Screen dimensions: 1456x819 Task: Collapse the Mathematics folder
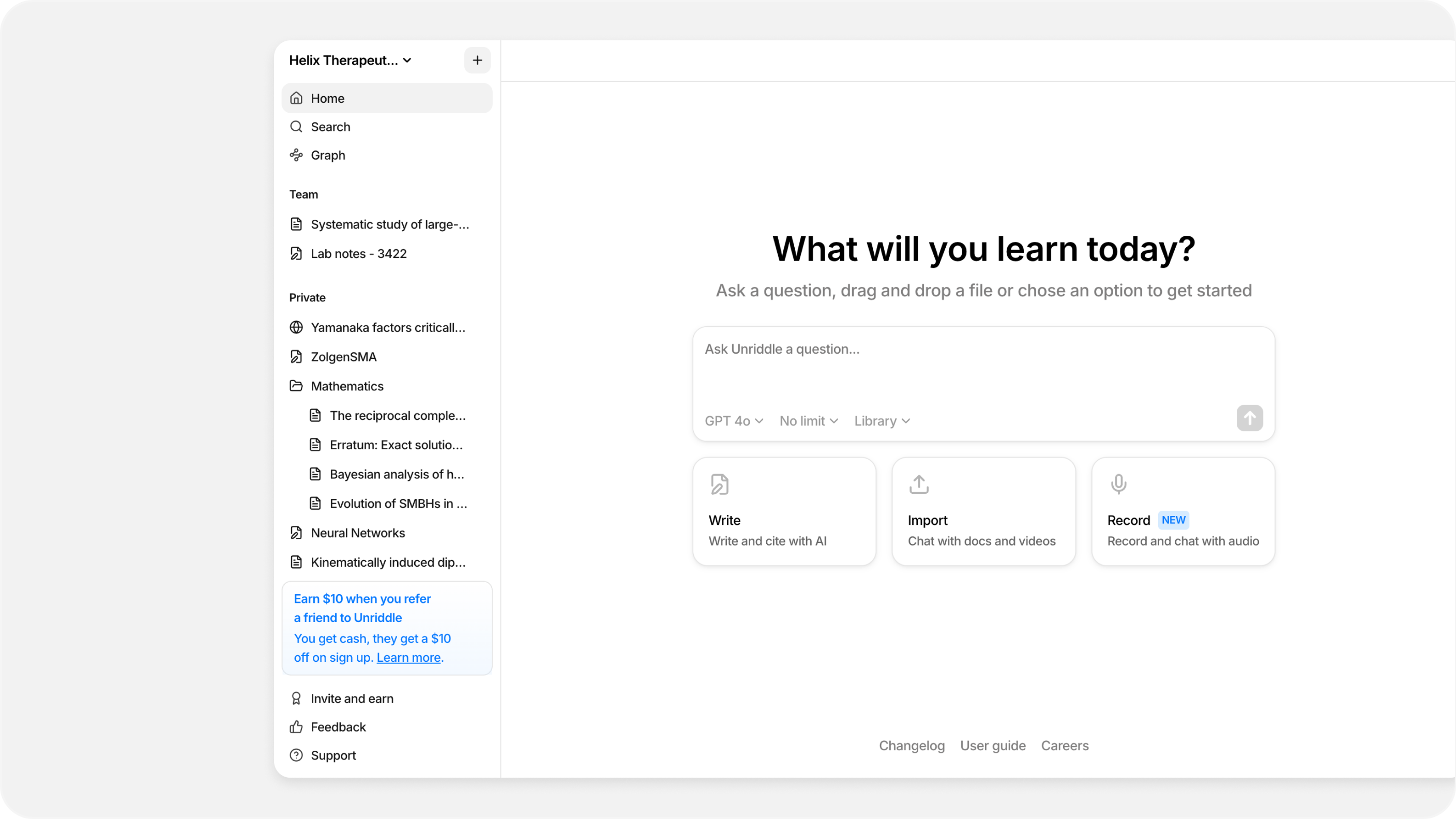coord(346,386)
